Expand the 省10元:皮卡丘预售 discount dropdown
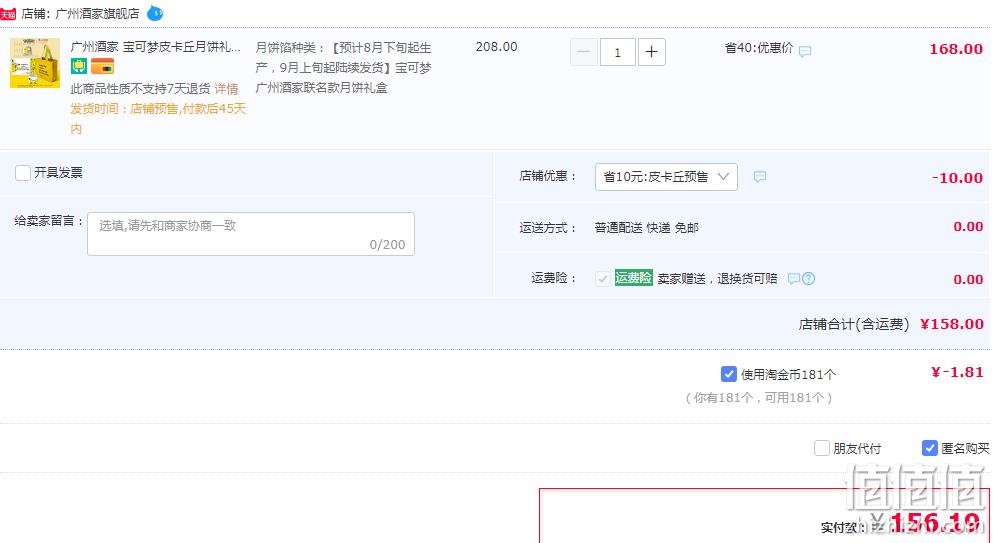The image size is (994, 543). (x=666, y=177)
